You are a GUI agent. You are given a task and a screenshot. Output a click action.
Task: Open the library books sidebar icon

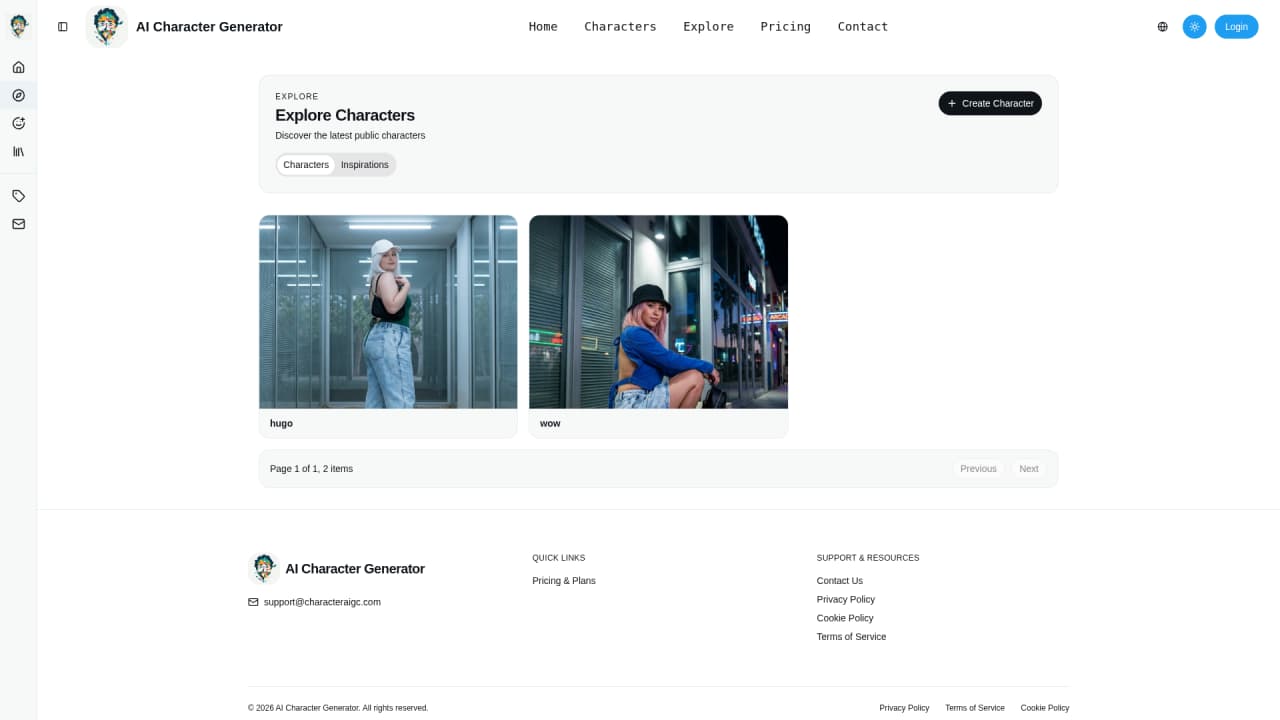coord(18,151)
